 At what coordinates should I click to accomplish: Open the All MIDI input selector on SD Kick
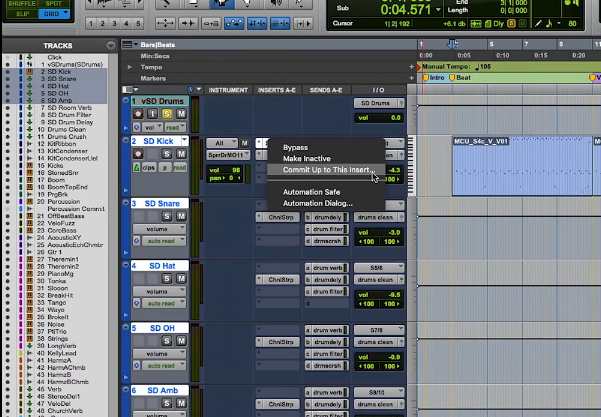tap(222, 143)
